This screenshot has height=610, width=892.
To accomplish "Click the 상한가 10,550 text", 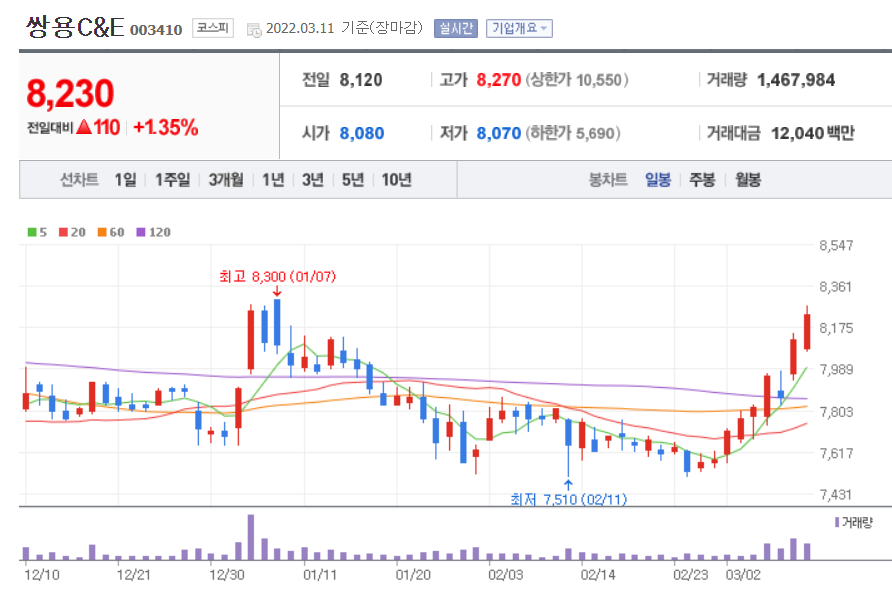I will point(577,80).
